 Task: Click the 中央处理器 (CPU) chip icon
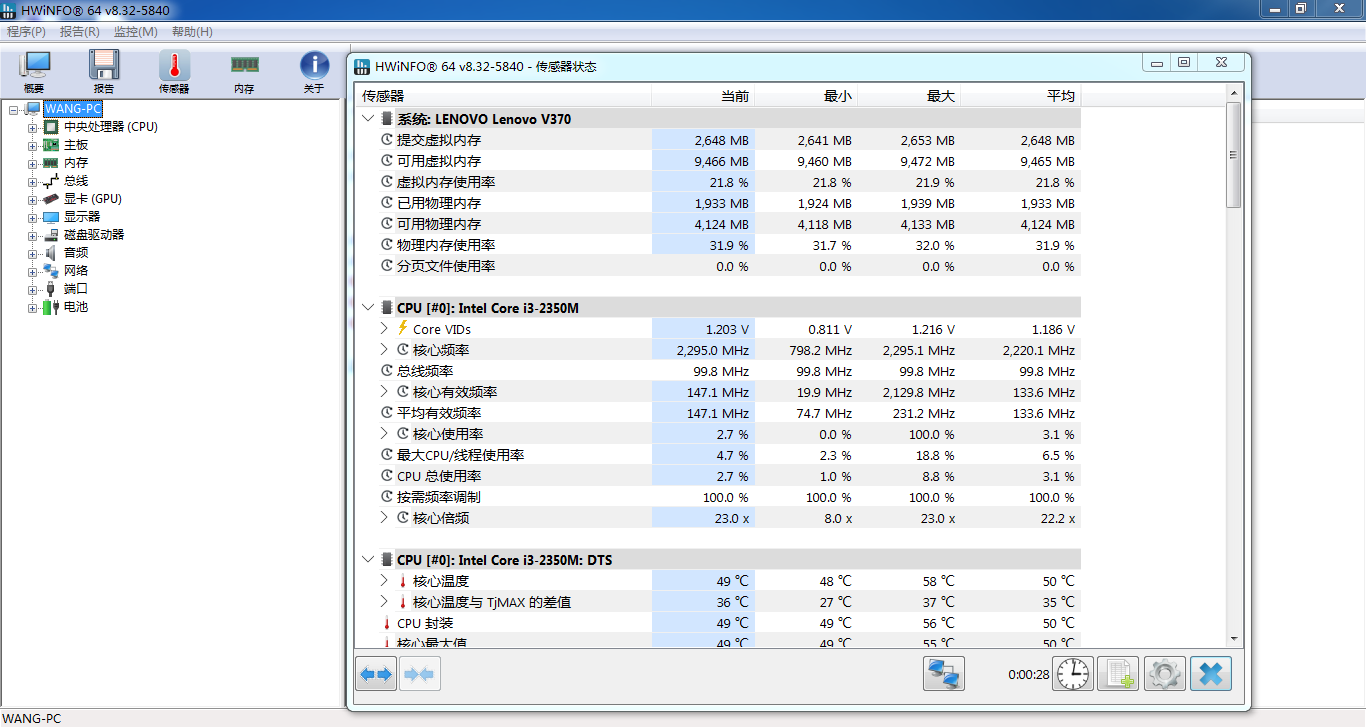(51, 127)
